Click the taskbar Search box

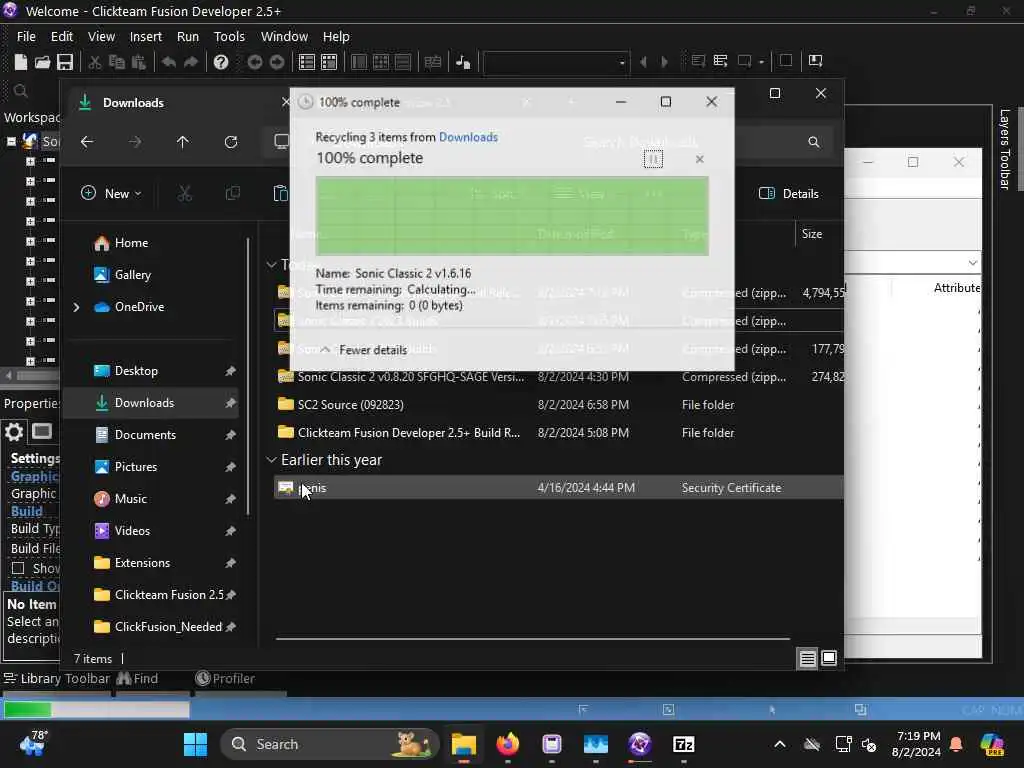[x=330, y=744]
